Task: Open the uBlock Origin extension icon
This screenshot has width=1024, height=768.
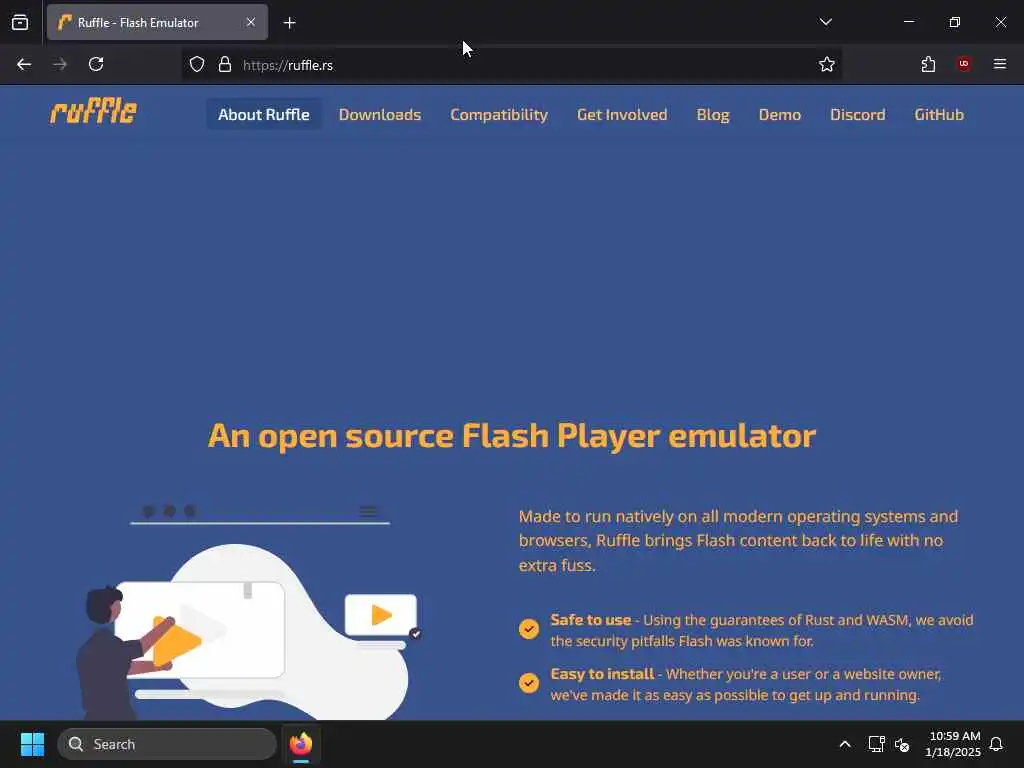Action: point(964,64)
